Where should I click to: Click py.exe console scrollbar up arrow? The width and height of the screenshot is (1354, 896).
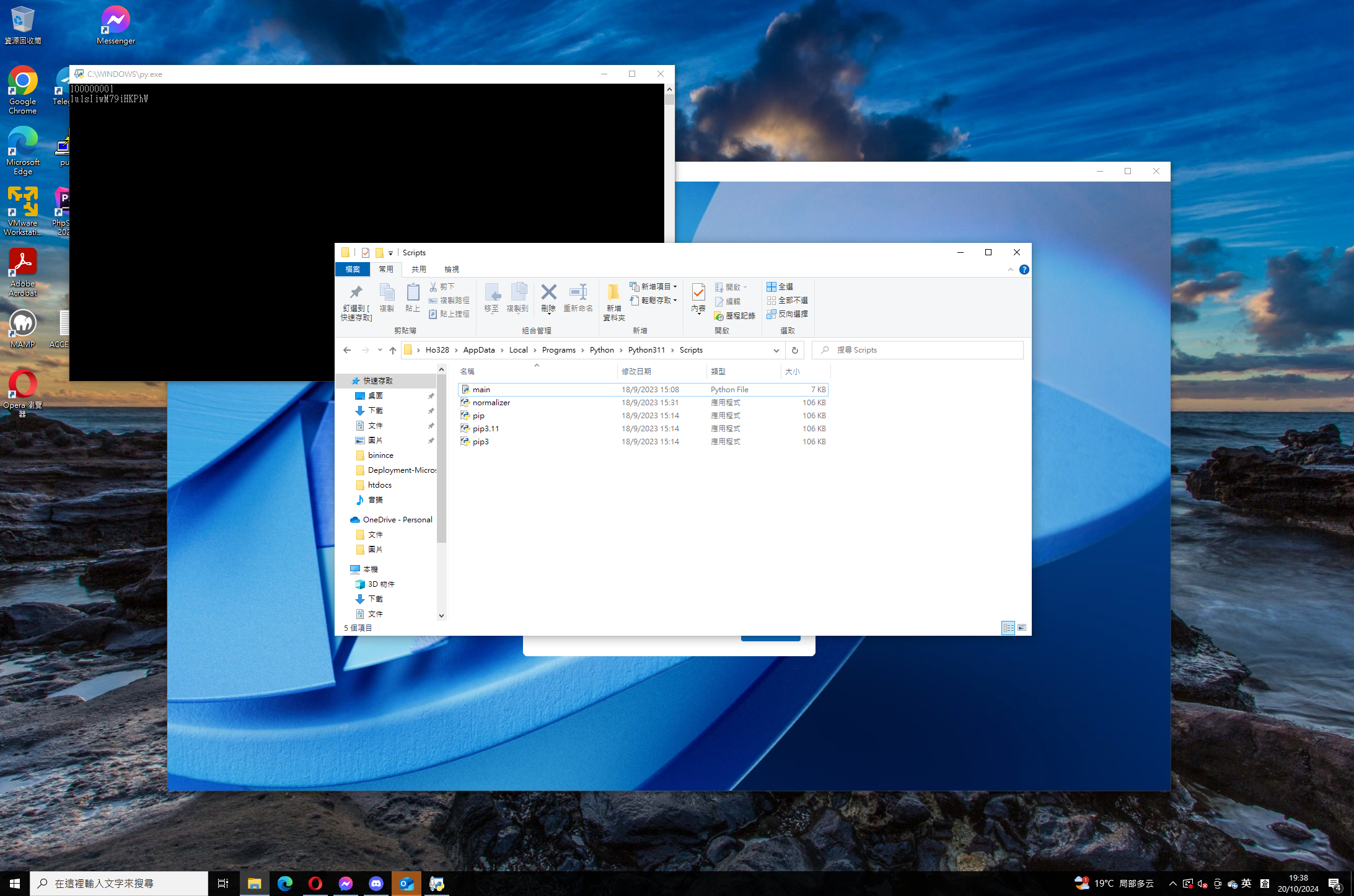(669, 90)
